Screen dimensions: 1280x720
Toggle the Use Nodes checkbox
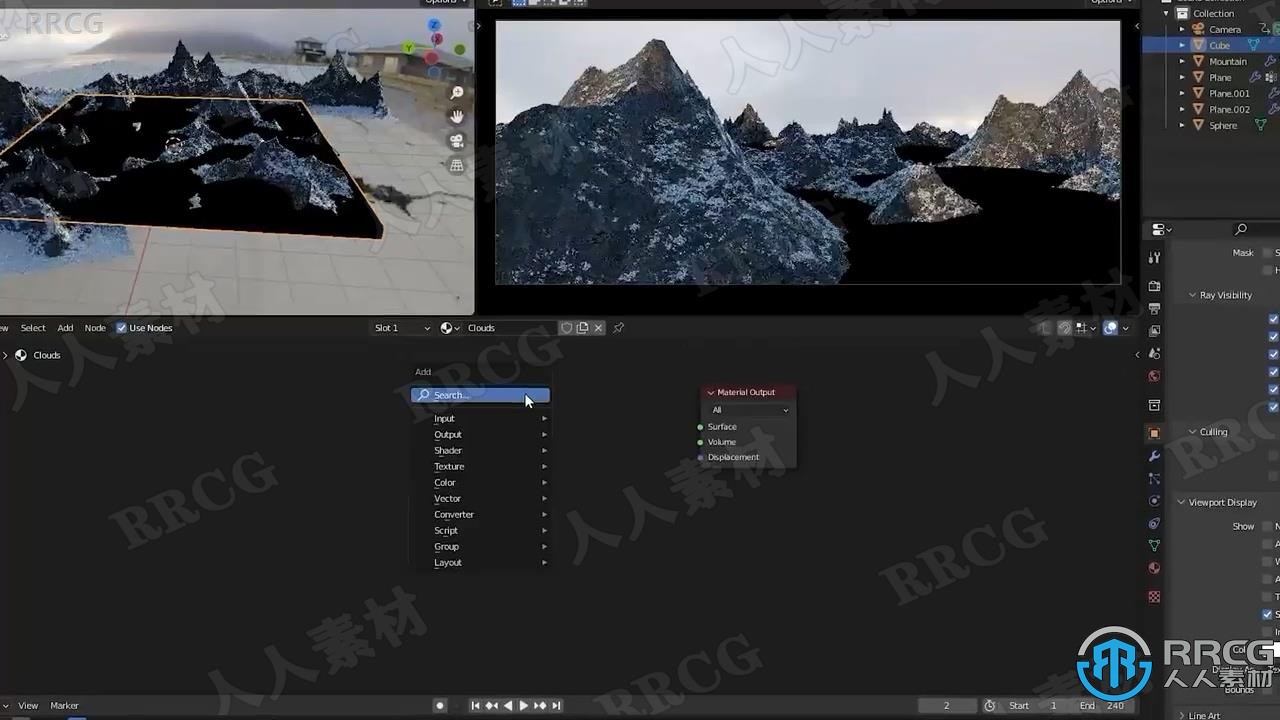point(121,328)
